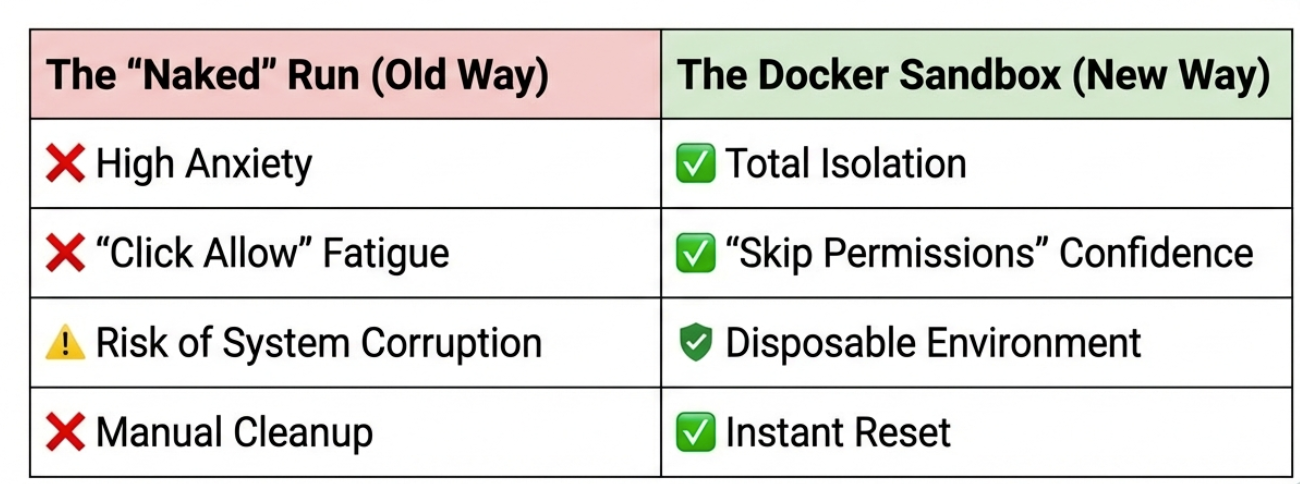Click the yellow warning triangle icon

pyautogui.click(x=66, y=344)
